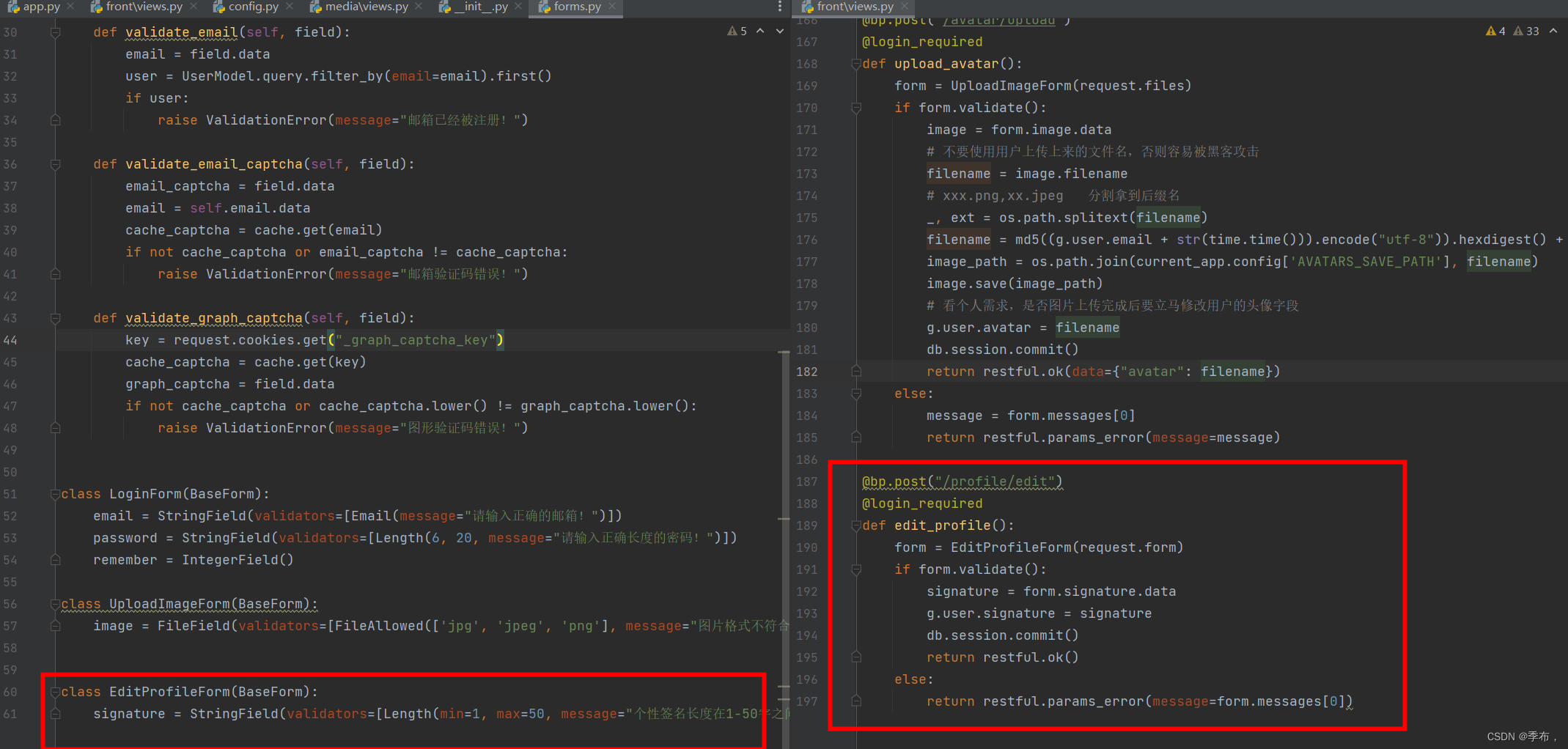Click "g.user.signature = signature" on line 193
1568x749 pixels.
[x=1039, y=613]
